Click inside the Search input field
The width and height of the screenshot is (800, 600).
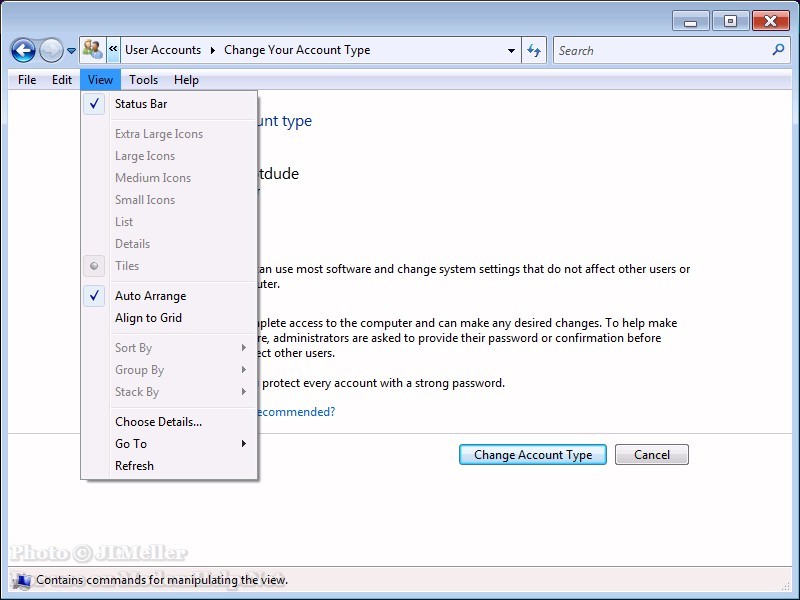(660, 50)
